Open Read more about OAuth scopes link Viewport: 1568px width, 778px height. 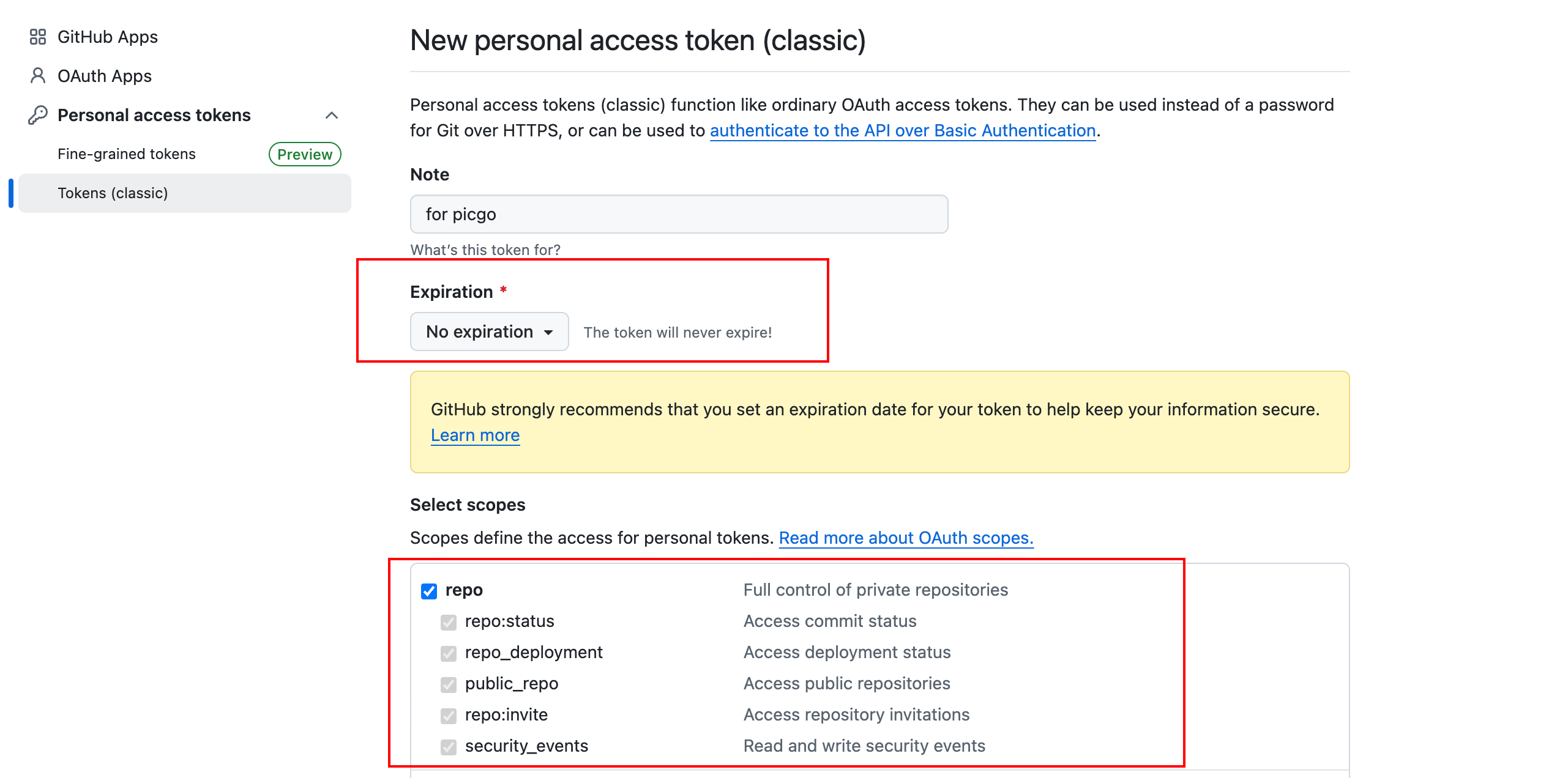[906, 538]
